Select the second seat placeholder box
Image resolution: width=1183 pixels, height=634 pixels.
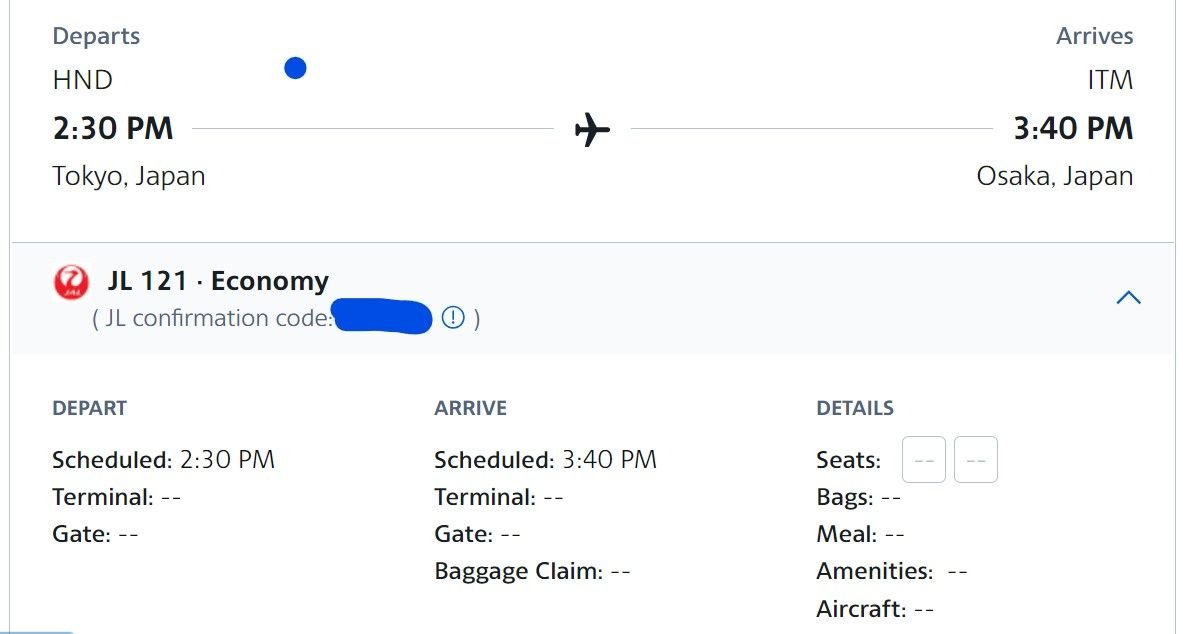(975, 461)
